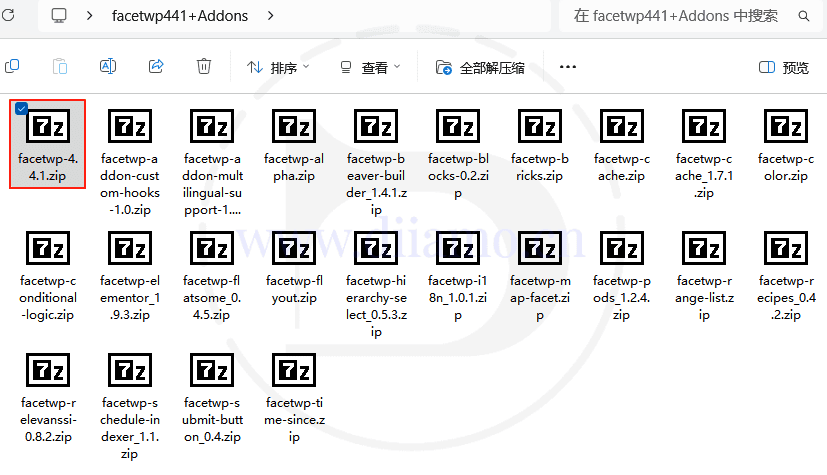Toggle the preview pane button
Image resolution: width=827 pixels, height=475 pixels.
(x=784, y=67)
